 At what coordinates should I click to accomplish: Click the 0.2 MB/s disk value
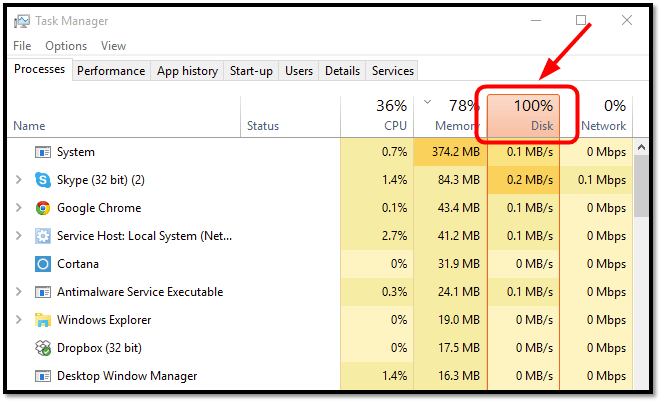530,180
